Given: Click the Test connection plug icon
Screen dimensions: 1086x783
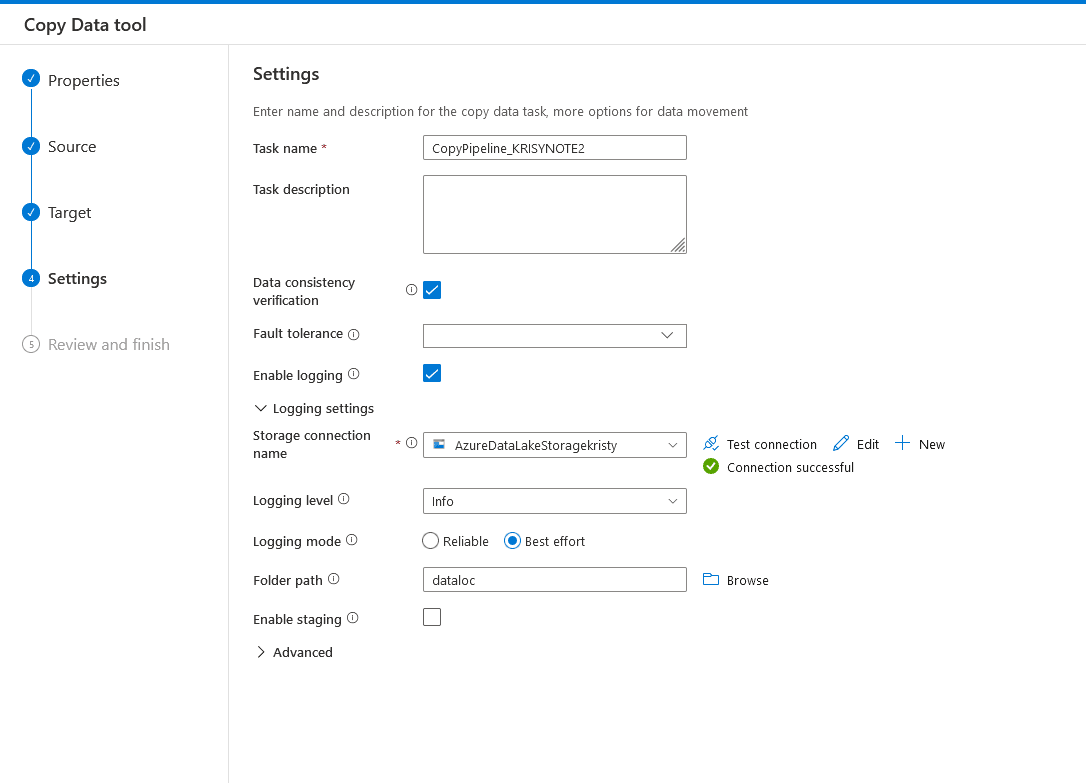Looking at the screenshot, I should coord(711,444).
